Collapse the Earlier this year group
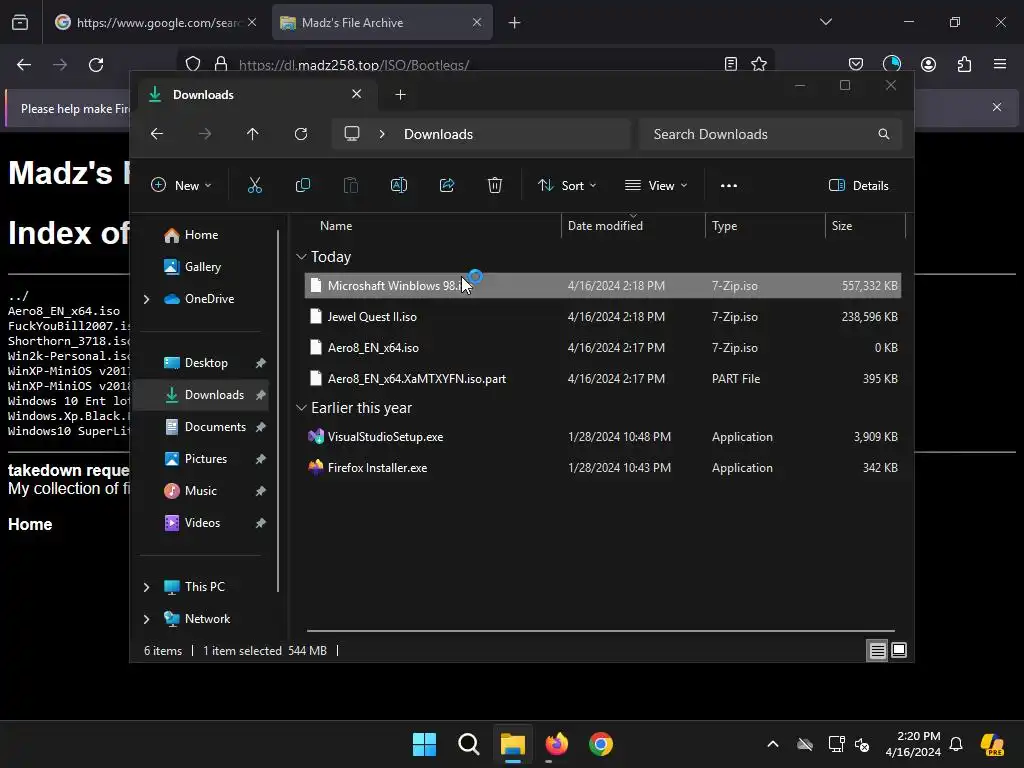The height and width of the screenshot is (768, 1024). pos(301,408)
